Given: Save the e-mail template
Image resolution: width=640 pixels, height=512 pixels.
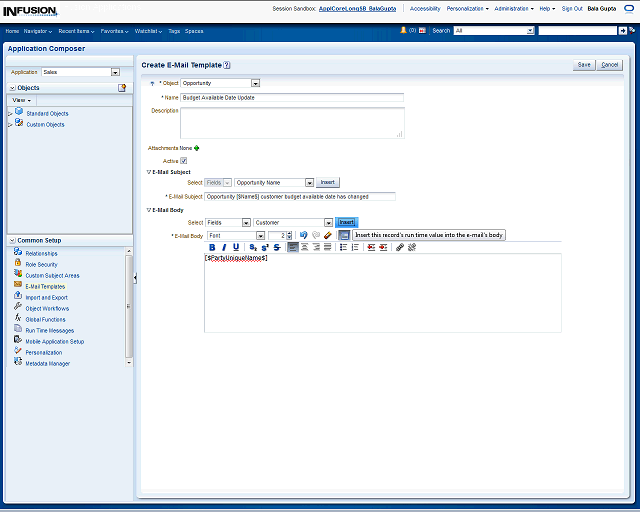Looking at the screenshot, I should pyautogui.click(x=584, y=64).
